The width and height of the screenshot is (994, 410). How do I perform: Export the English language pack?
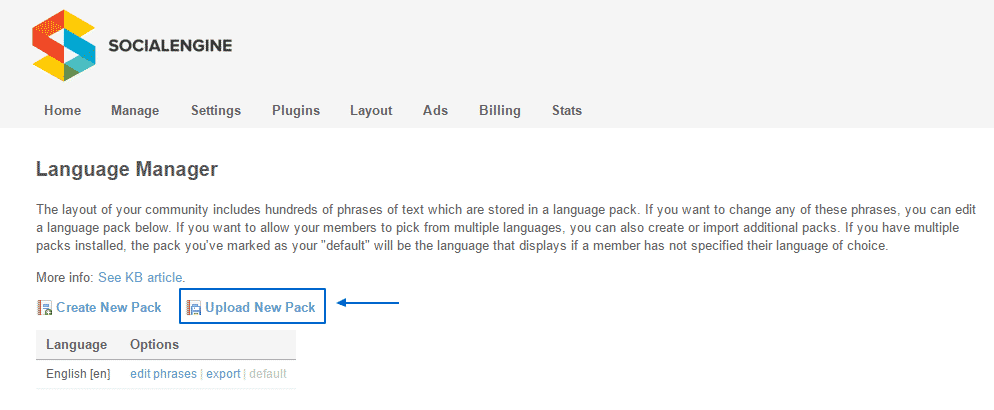223,374
